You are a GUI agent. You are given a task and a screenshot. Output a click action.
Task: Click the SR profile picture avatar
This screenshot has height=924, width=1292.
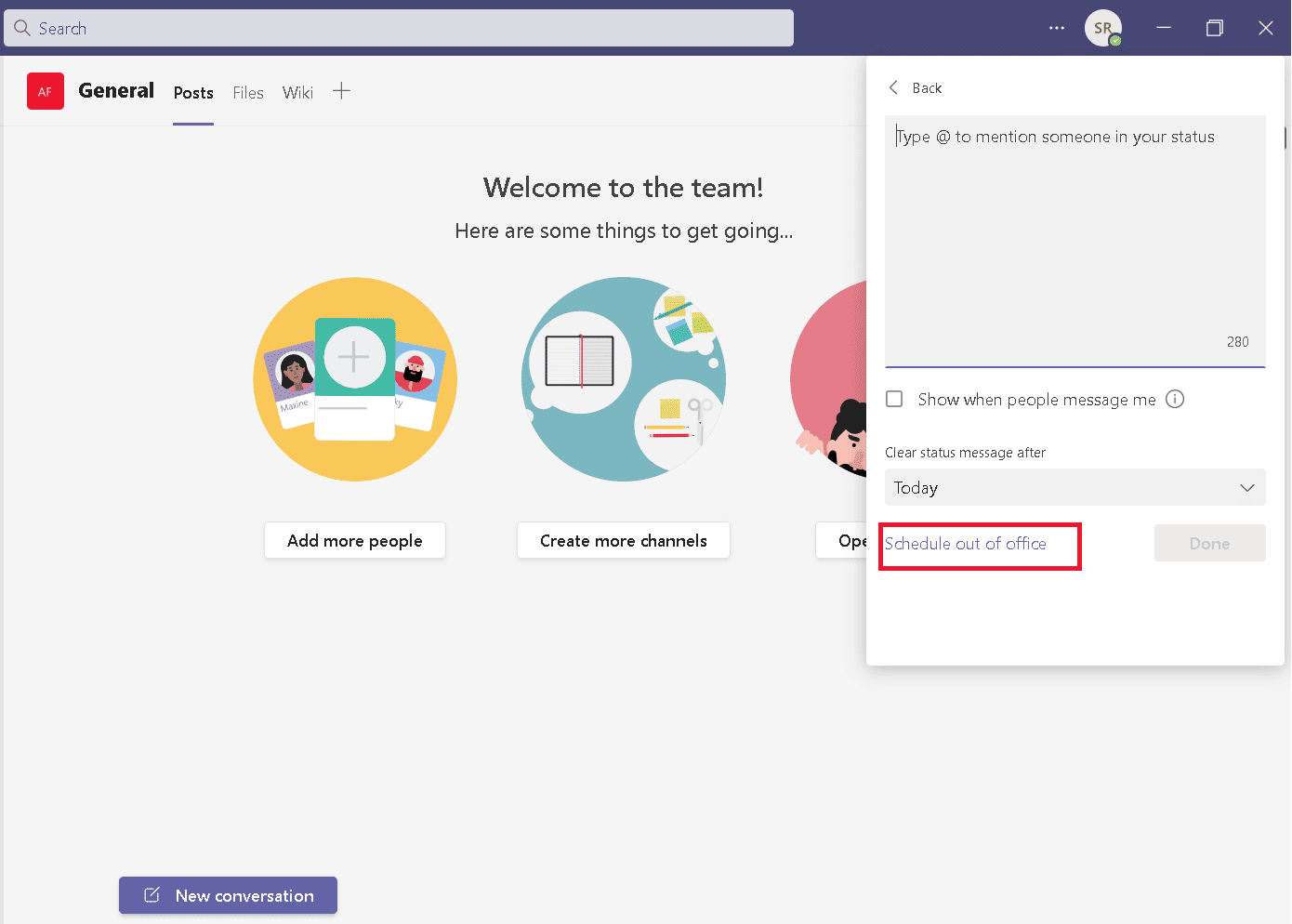coord(1102,28)
